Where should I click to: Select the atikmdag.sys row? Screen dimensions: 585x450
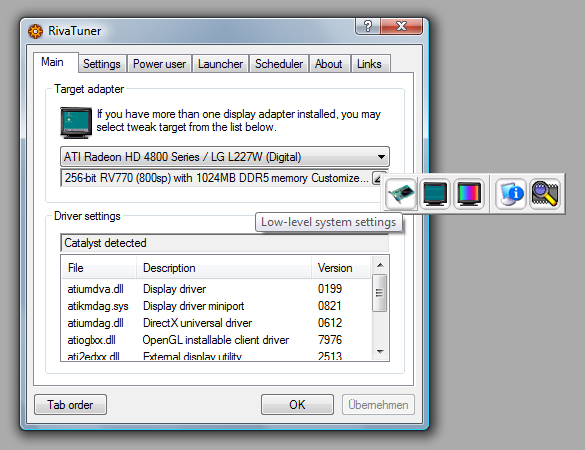[x=216, y=306]
